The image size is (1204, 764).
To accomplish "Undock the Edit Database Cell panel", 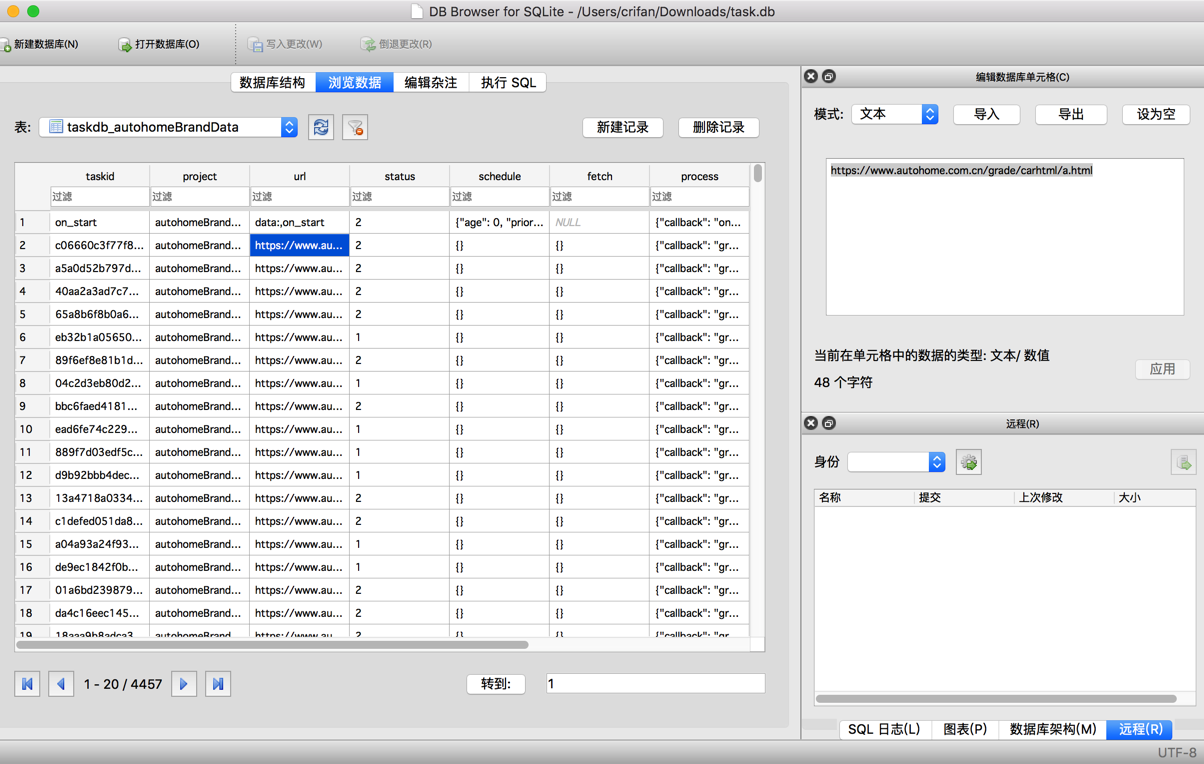I will pos(829,77).
